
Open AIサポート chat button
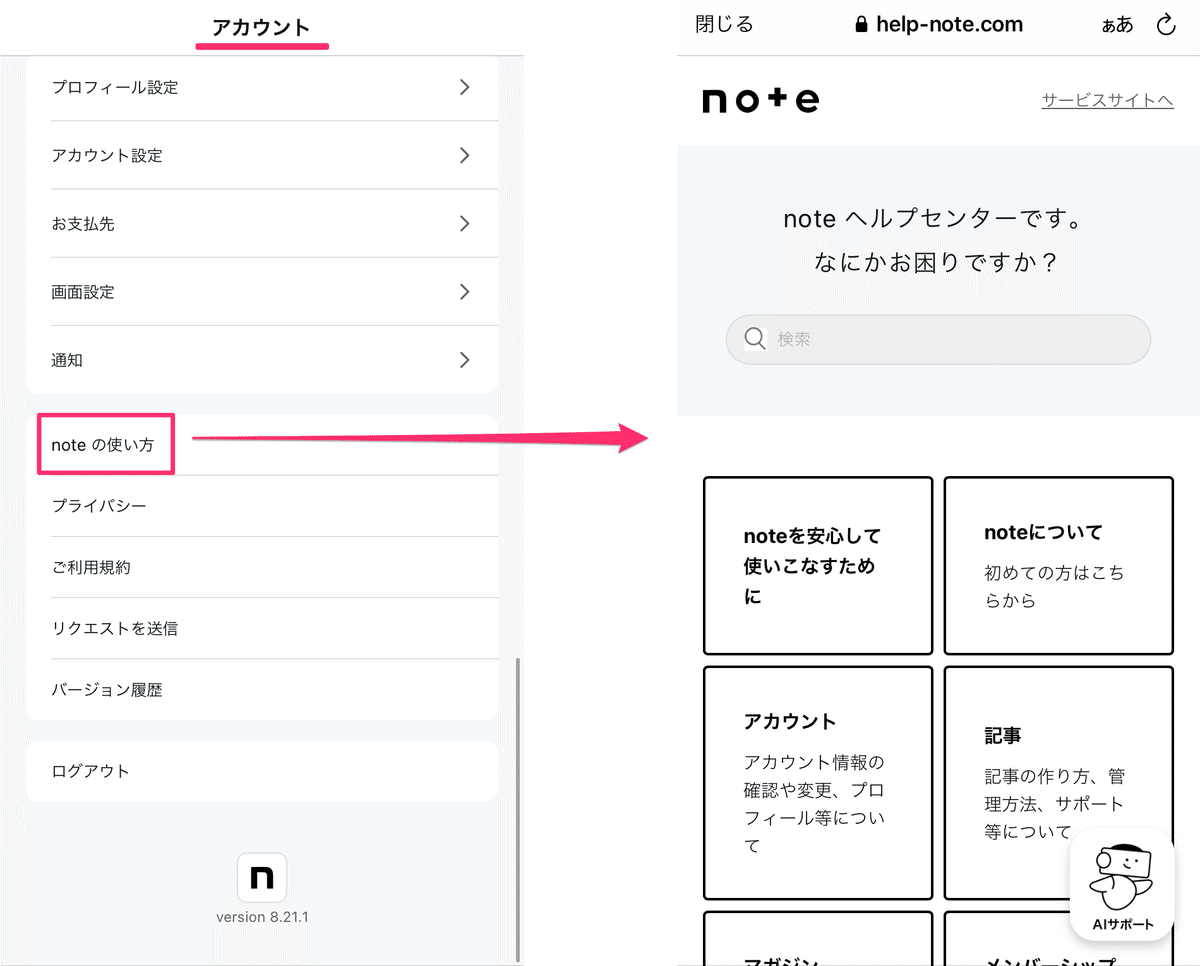click(x=1122, y=884)
